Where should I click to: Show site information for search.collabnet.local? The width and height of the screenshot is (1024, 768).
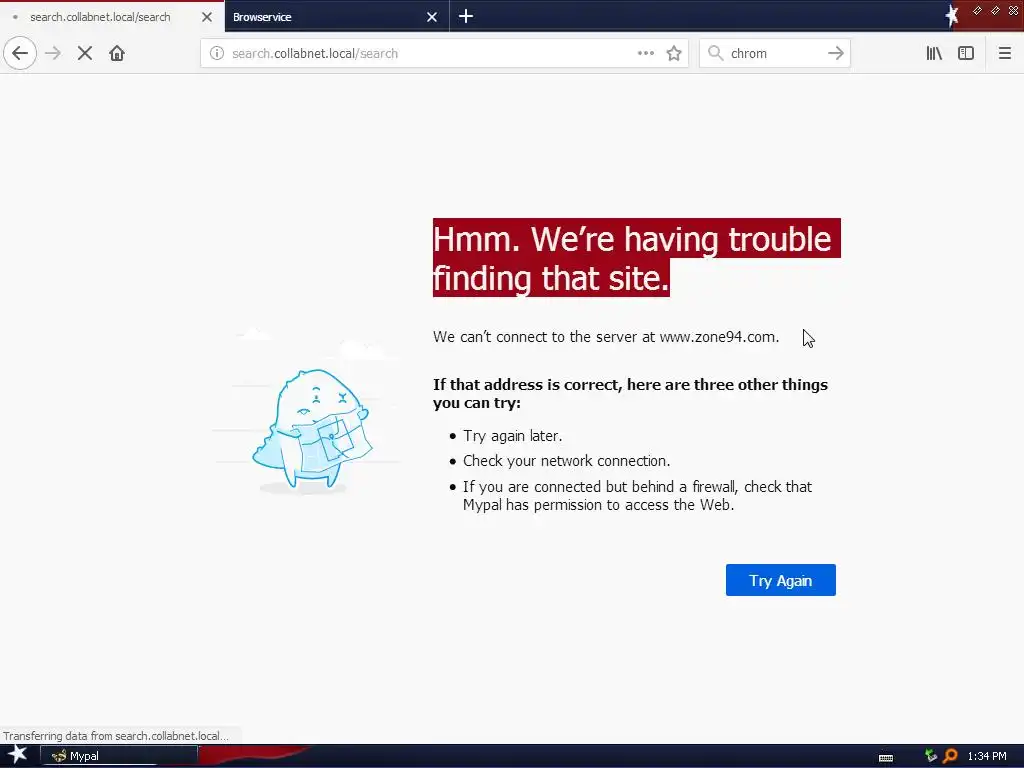pyautogui.click(x=217, y=54)
